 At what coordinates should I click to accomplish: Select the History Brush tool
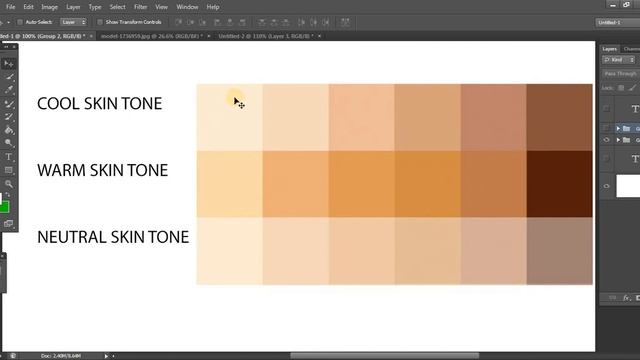[8, 117]
